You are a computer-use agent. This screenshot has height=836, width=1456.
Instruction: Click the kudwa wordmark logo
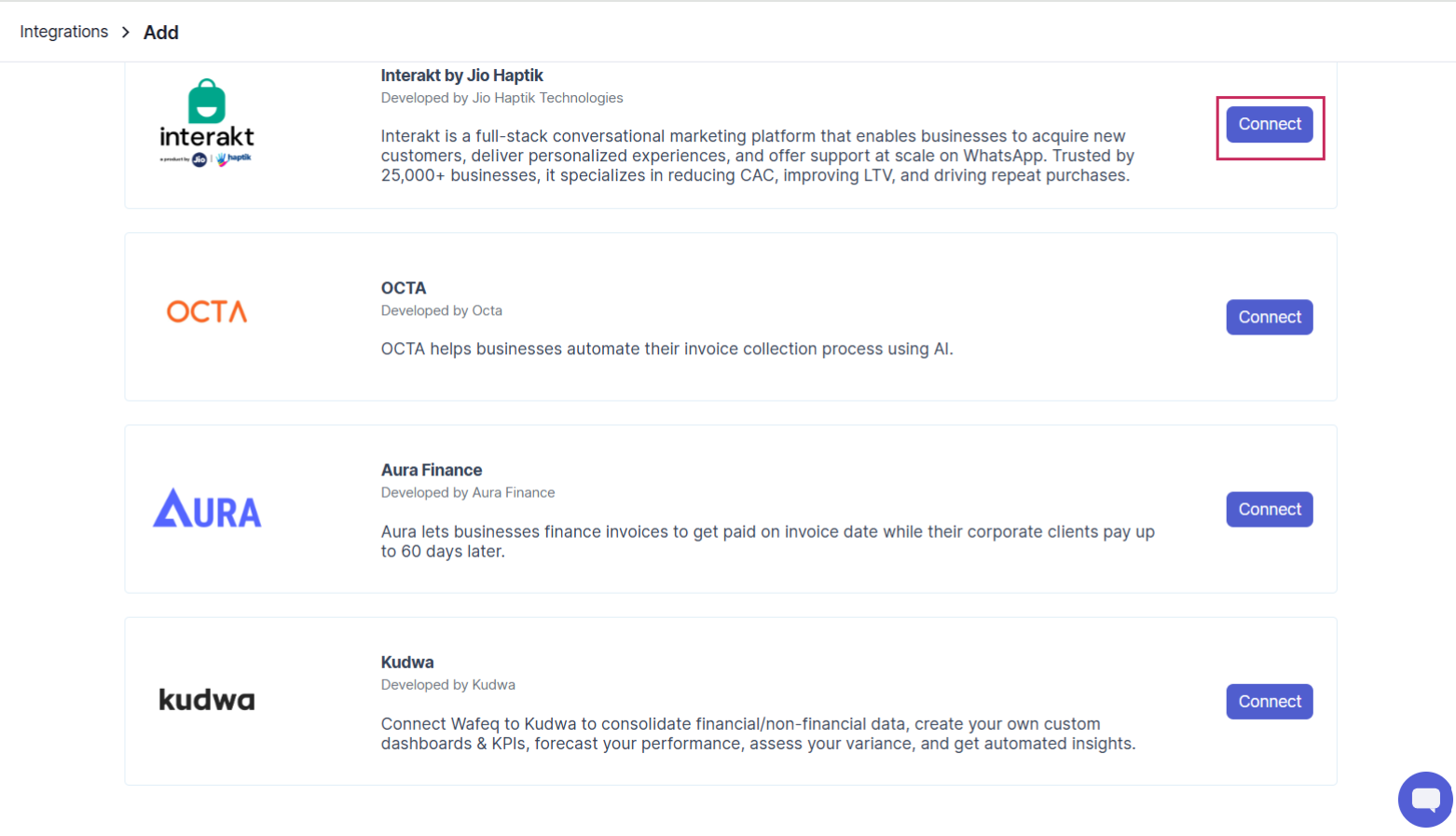point(207,700)
